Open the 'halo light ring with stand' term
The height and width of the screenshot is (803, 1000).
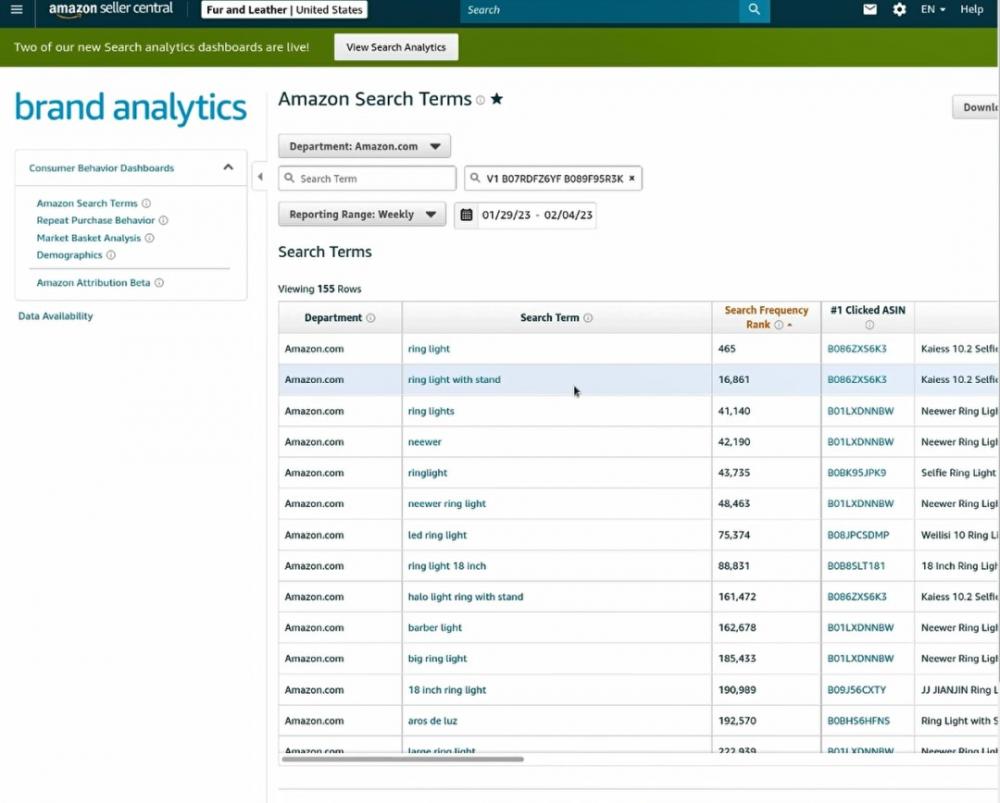click(466, 597)
